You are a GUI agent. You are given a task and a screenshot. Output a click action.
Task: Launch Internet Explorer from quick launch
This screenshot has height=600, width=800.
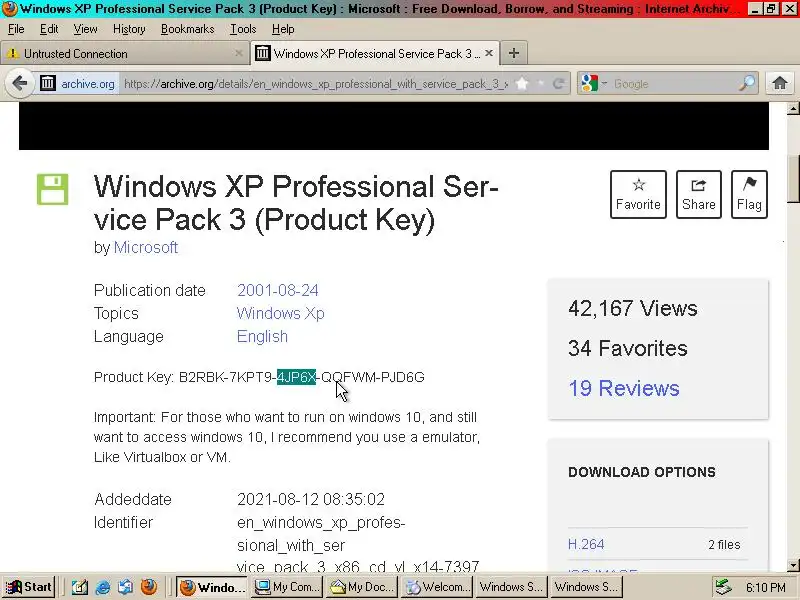point(103,587)
